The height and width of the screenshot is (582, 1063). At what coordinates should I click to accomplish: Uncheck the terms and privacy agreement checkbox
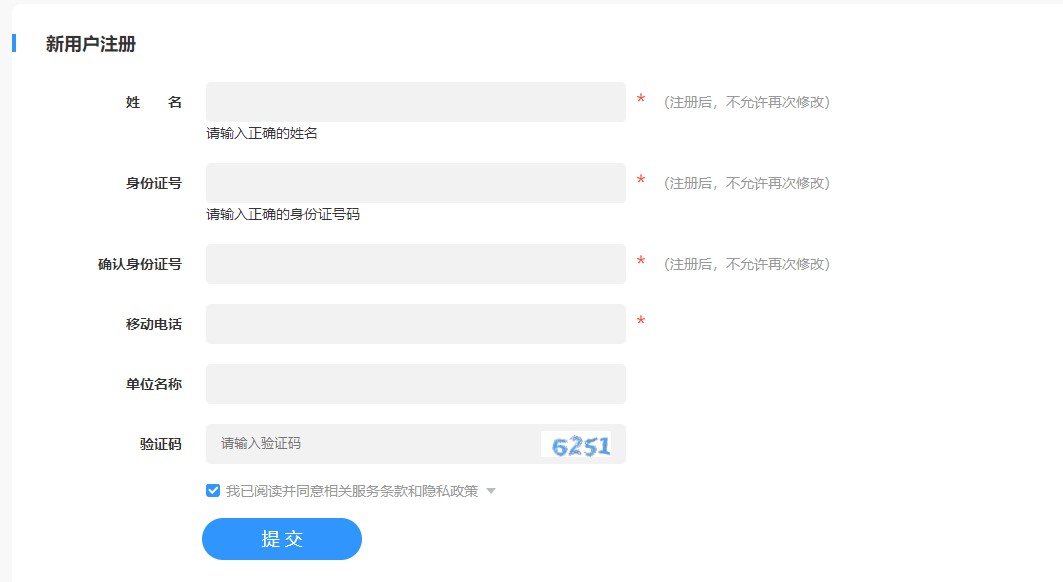click(x=212, y=489)
